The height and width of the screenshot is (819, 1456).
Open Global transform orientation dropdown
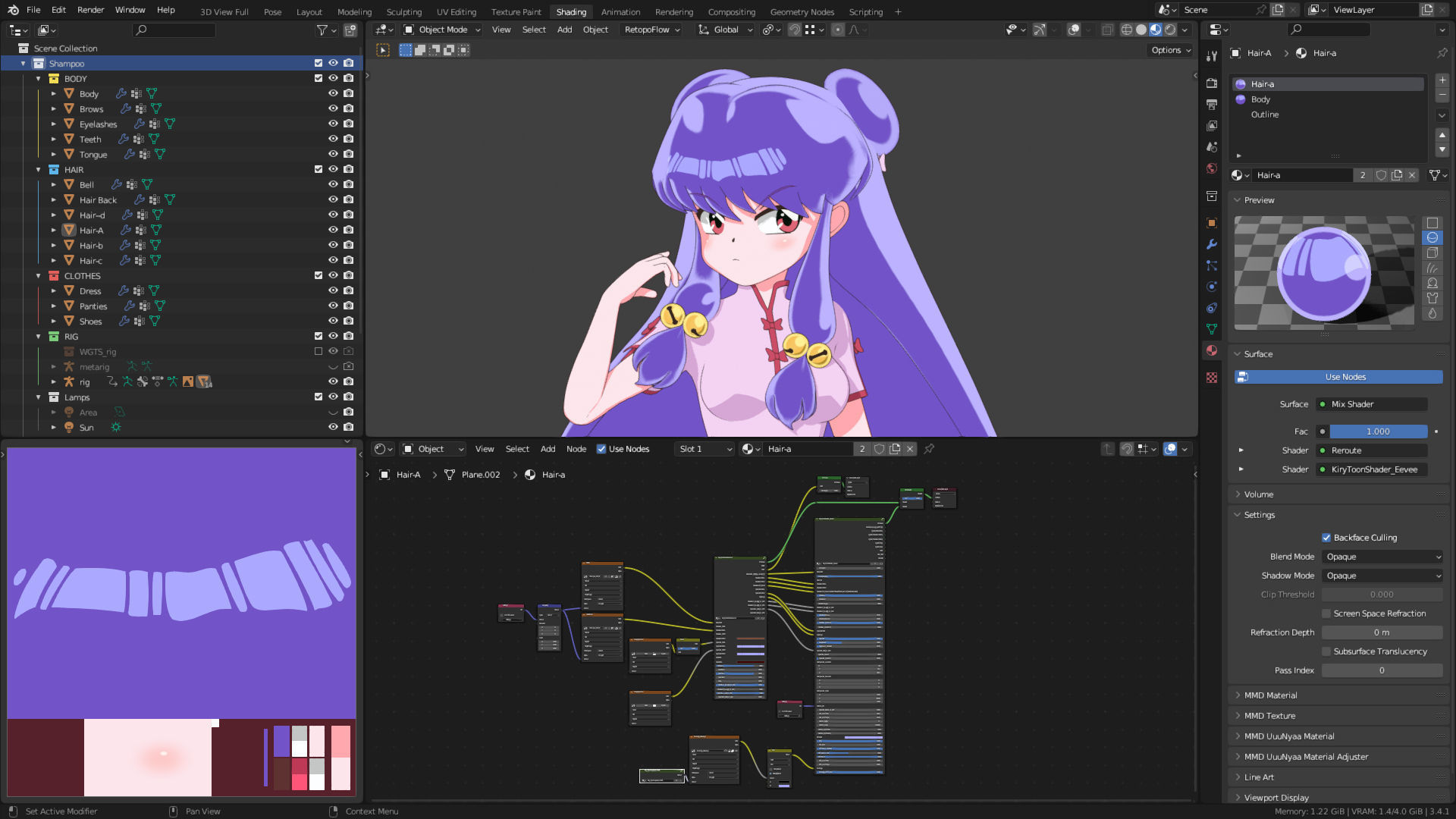(725, 30)
